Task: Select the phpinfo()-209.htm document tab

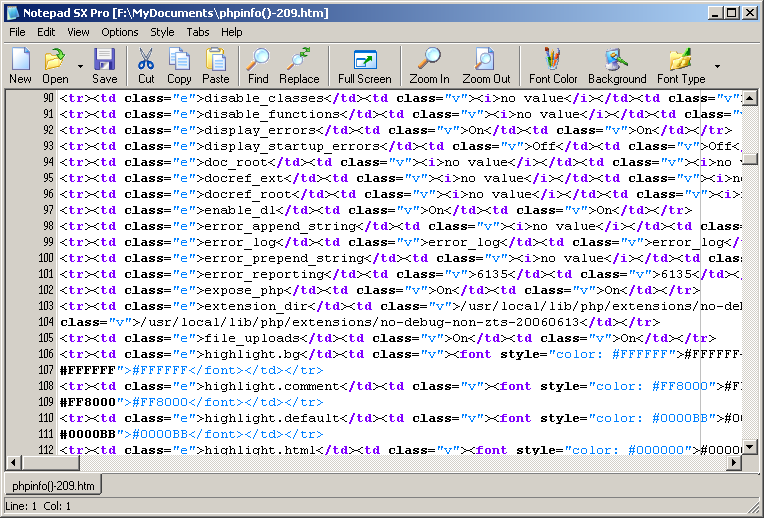Action: click(x=53, y=486)
